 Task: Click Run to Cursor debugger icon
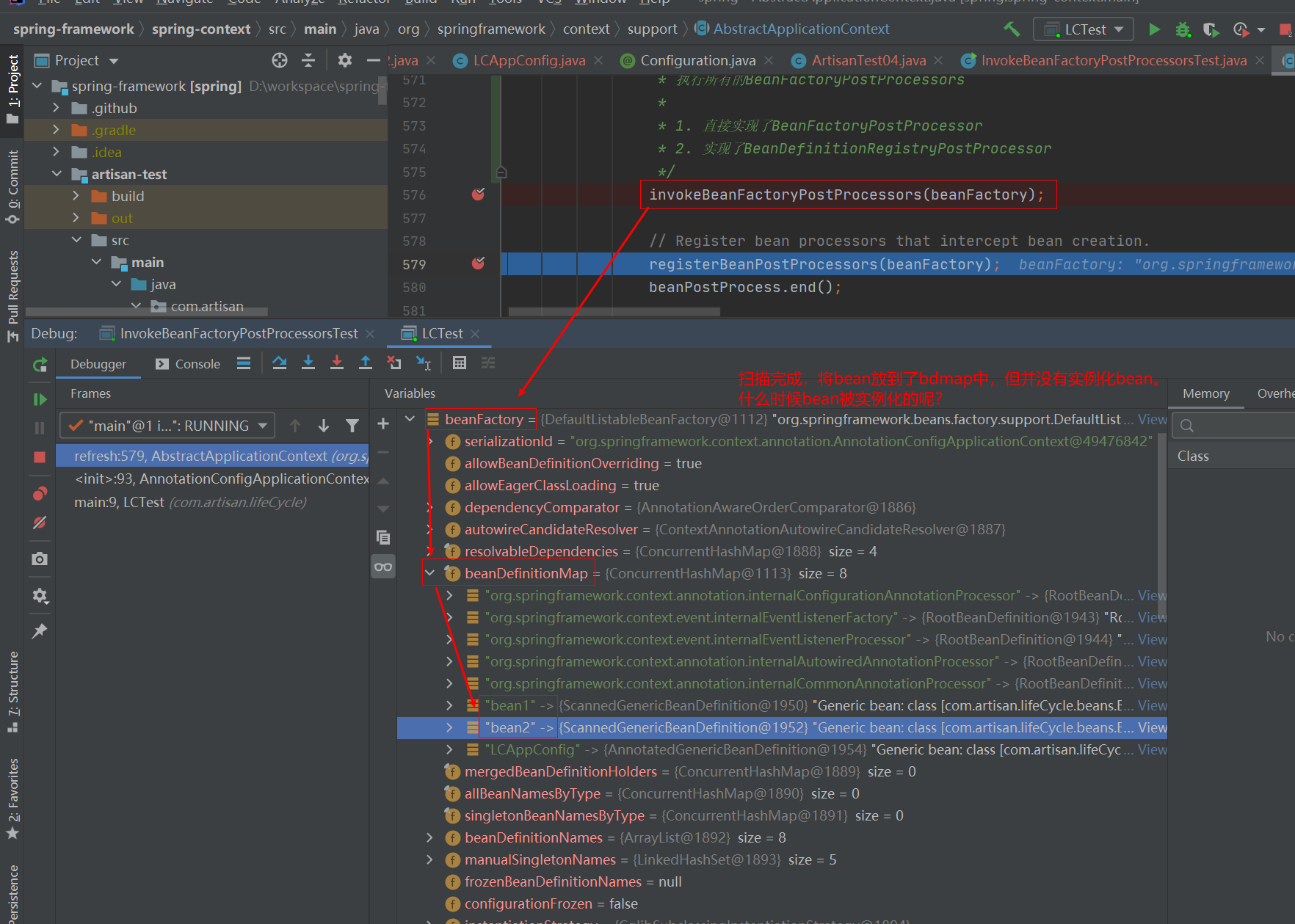point(424,363)
